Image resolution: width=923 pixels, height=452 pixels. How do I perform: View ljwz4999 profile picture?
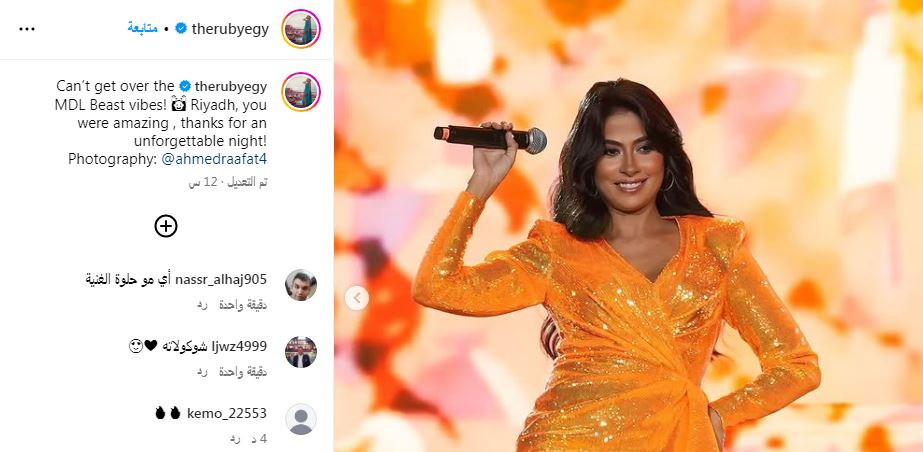[301, 352]
